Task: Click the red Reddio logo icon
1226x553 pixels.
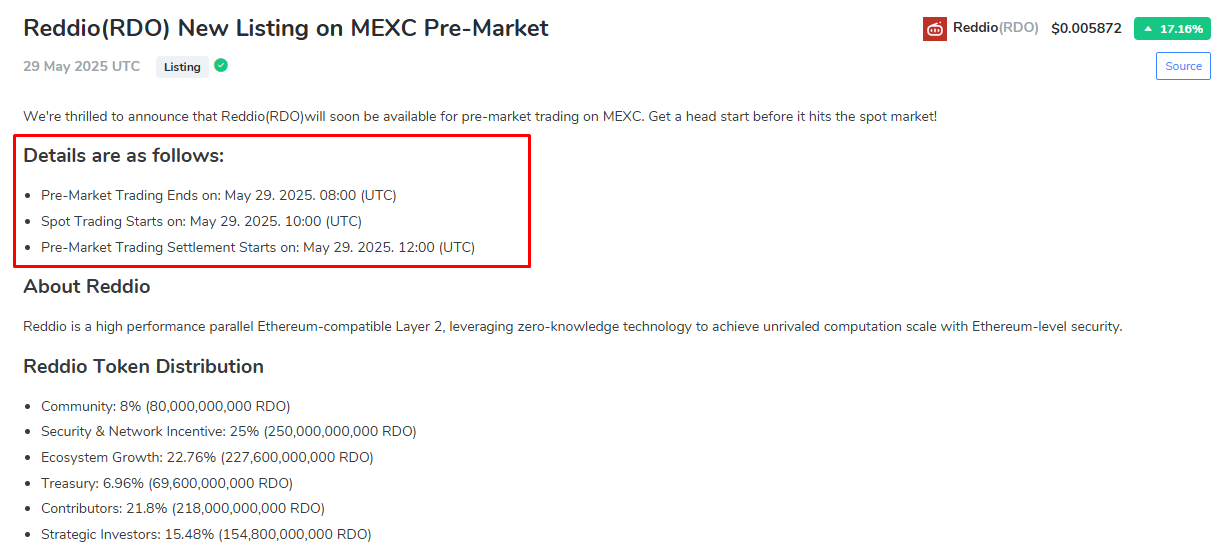Action: click(x=934, y=29)
